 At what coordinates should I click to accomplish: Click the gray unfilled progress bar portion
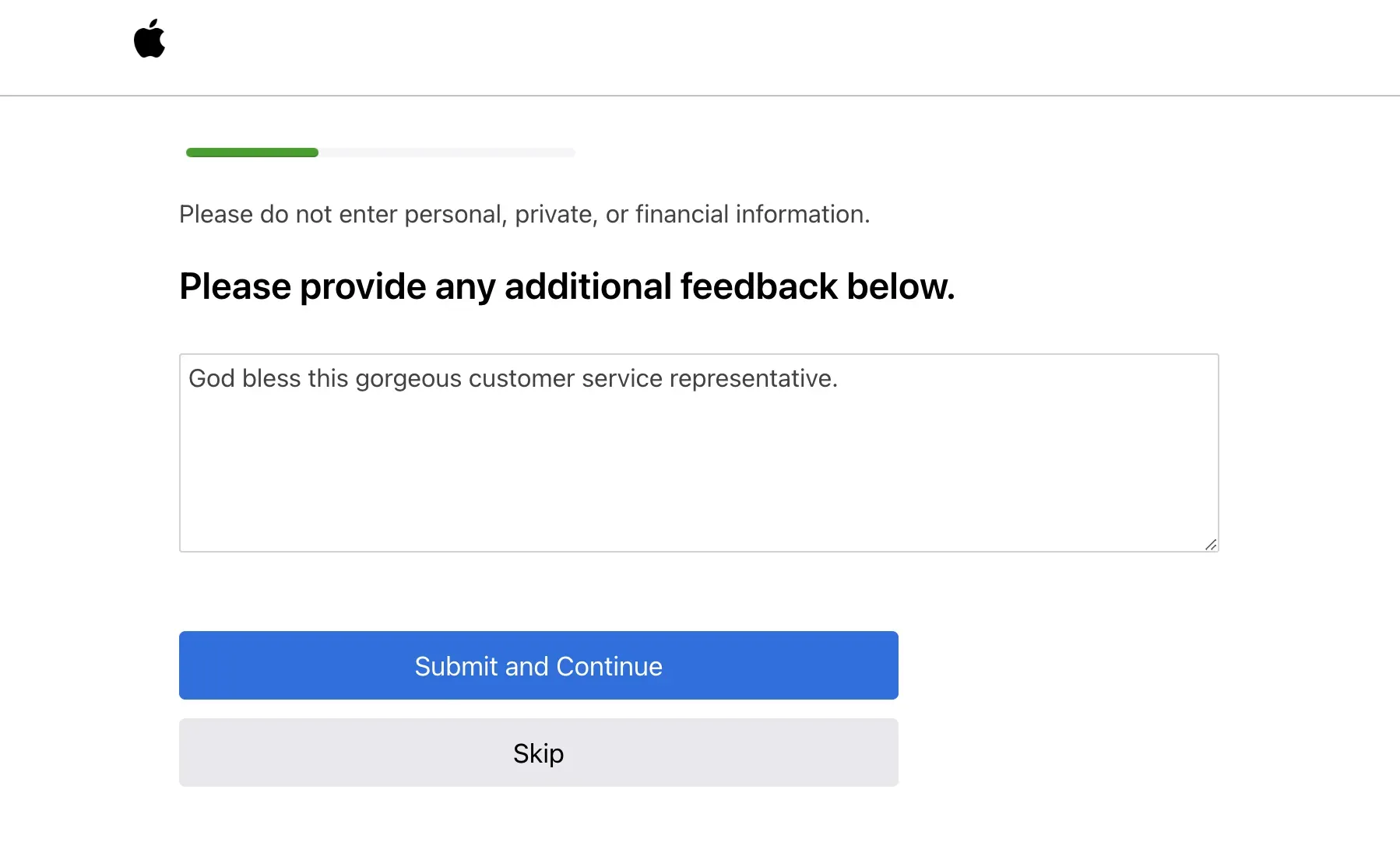pos(447,153)
